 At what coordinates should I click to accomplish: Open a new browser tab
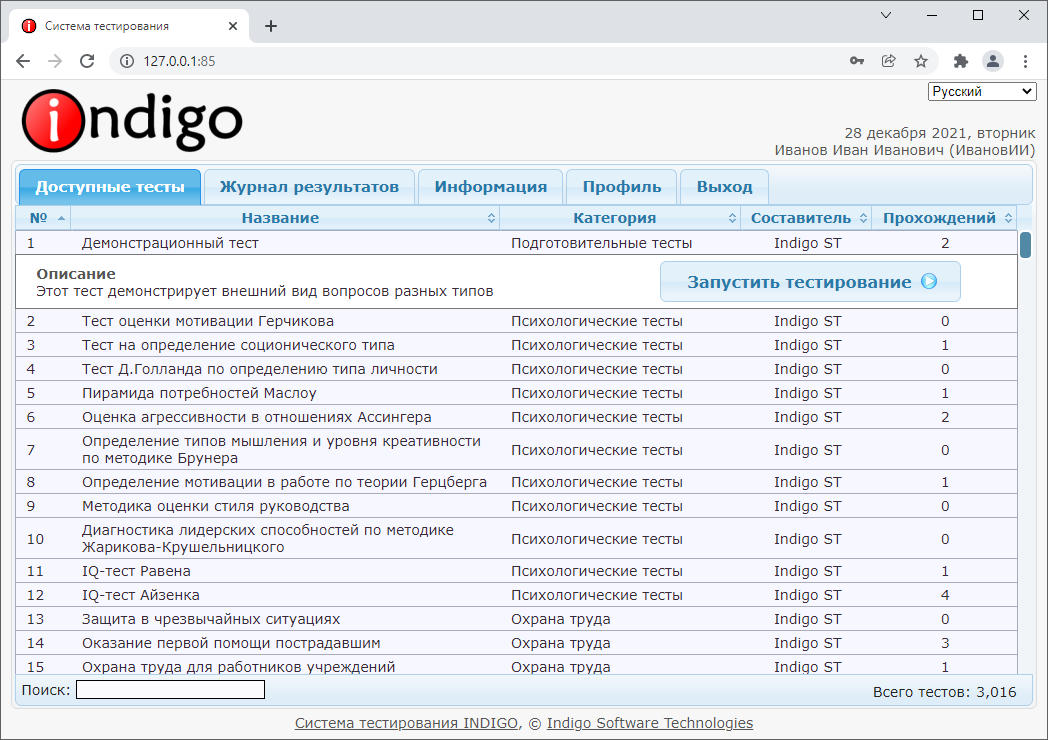271,26
